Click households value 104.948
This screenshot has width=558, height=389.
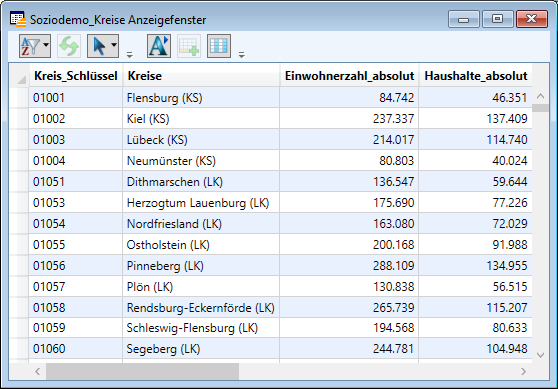[476, 348]
